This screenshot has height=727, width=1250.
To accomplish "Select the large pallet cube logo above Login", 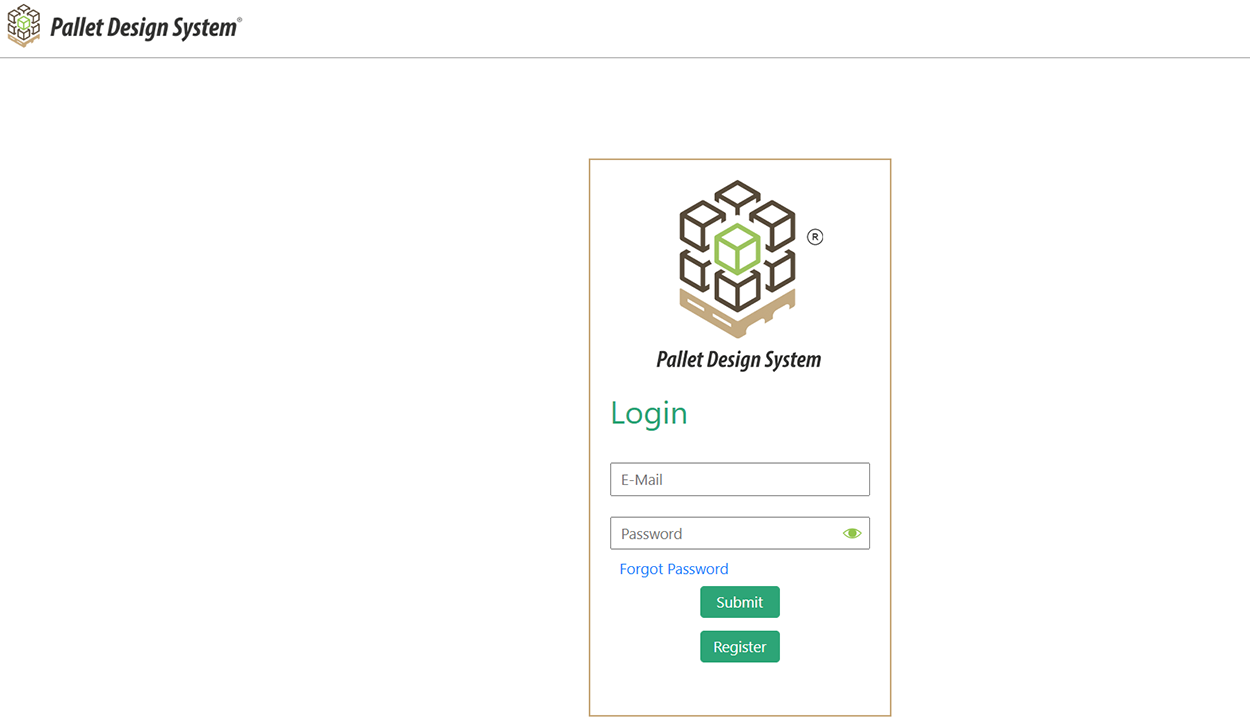I will (x=738, y=255).
